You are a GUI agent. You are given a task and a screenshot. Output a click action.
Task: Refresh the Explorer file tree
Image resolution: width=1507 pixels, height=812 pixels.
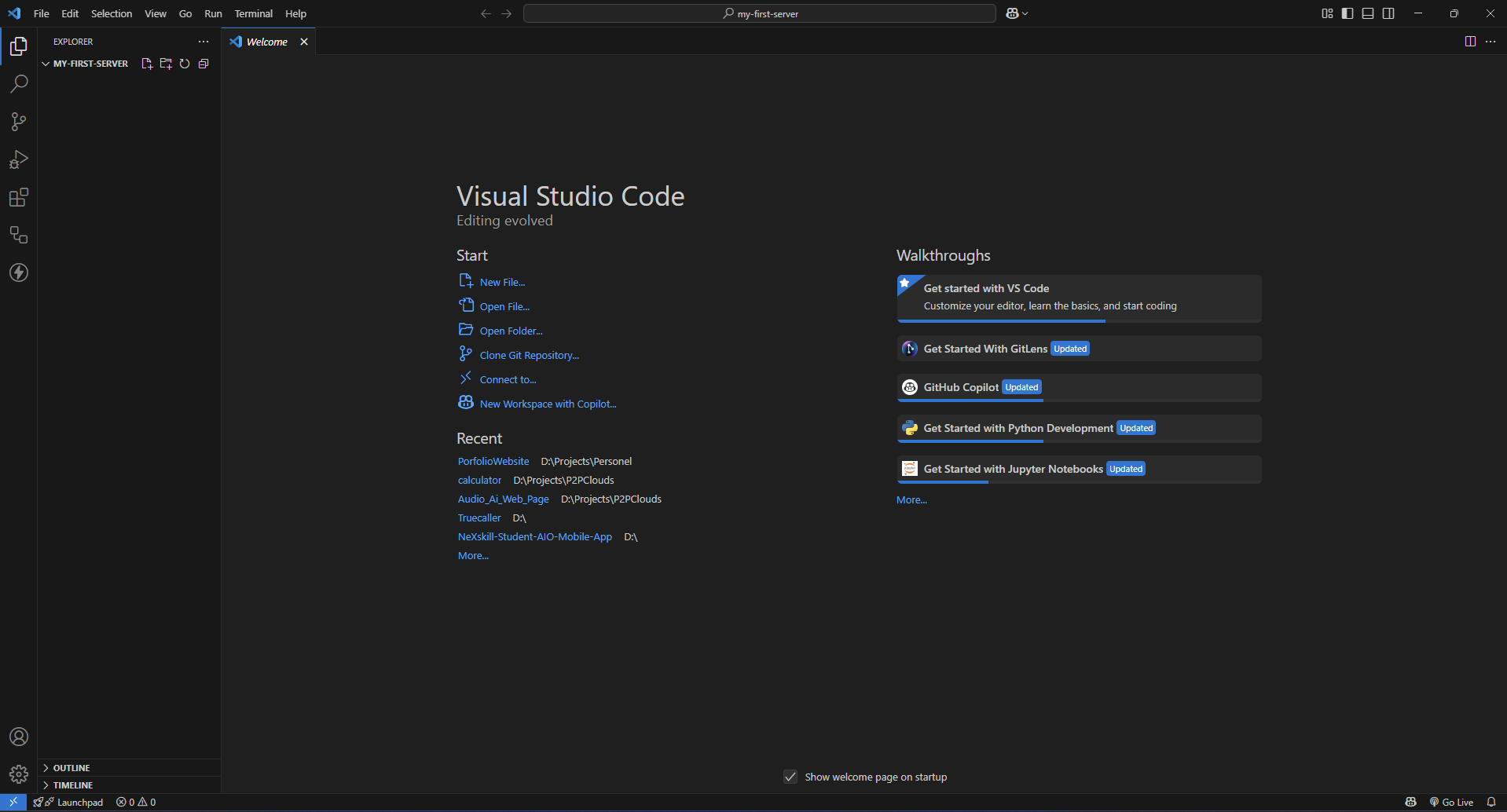[x=184, y=64]
